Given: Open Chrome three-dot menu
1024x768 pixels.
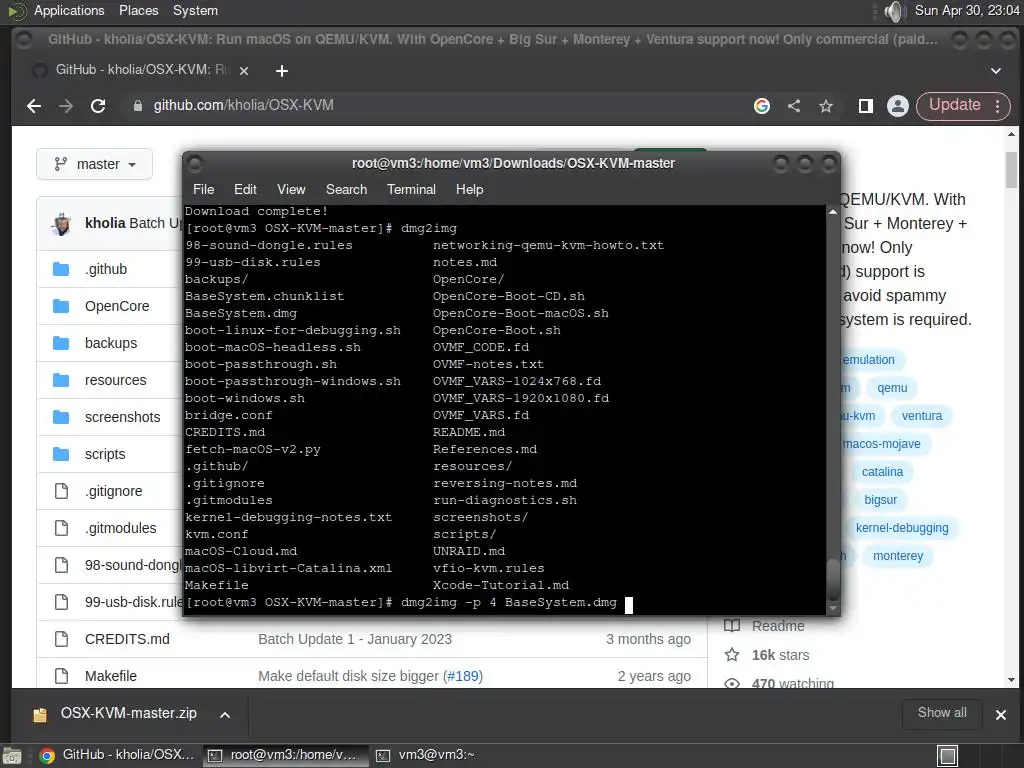Looking at the screenshot, I should (998, 106).
